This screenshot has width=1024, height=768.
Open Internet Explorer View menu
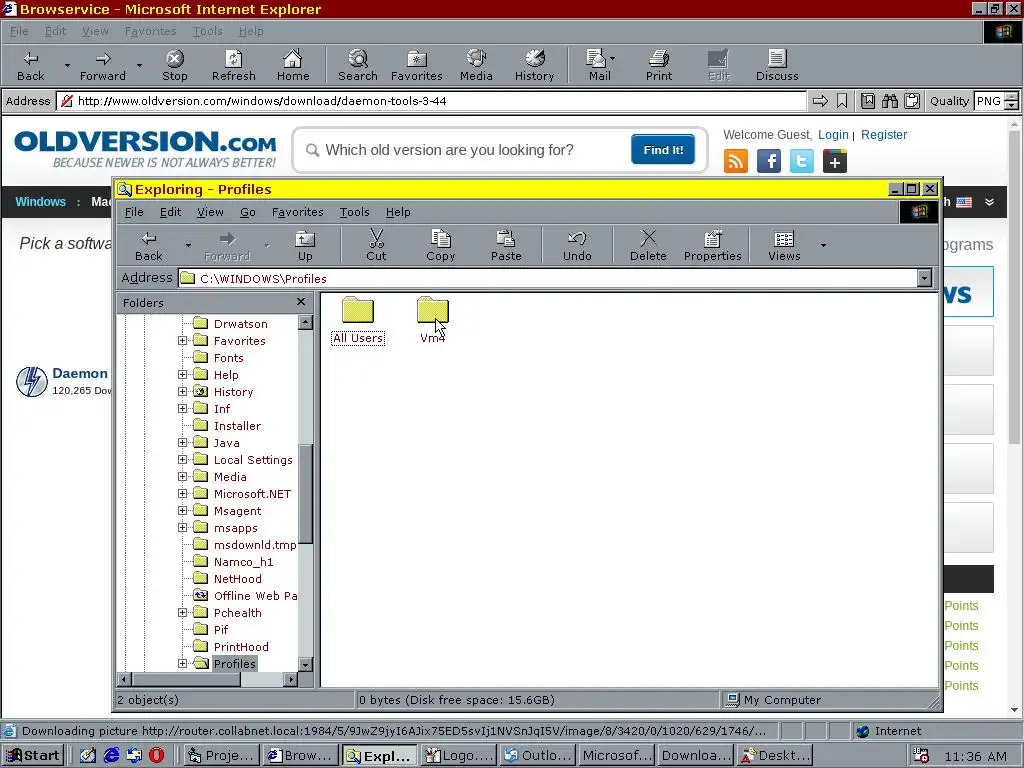click(x=95, y=31)
